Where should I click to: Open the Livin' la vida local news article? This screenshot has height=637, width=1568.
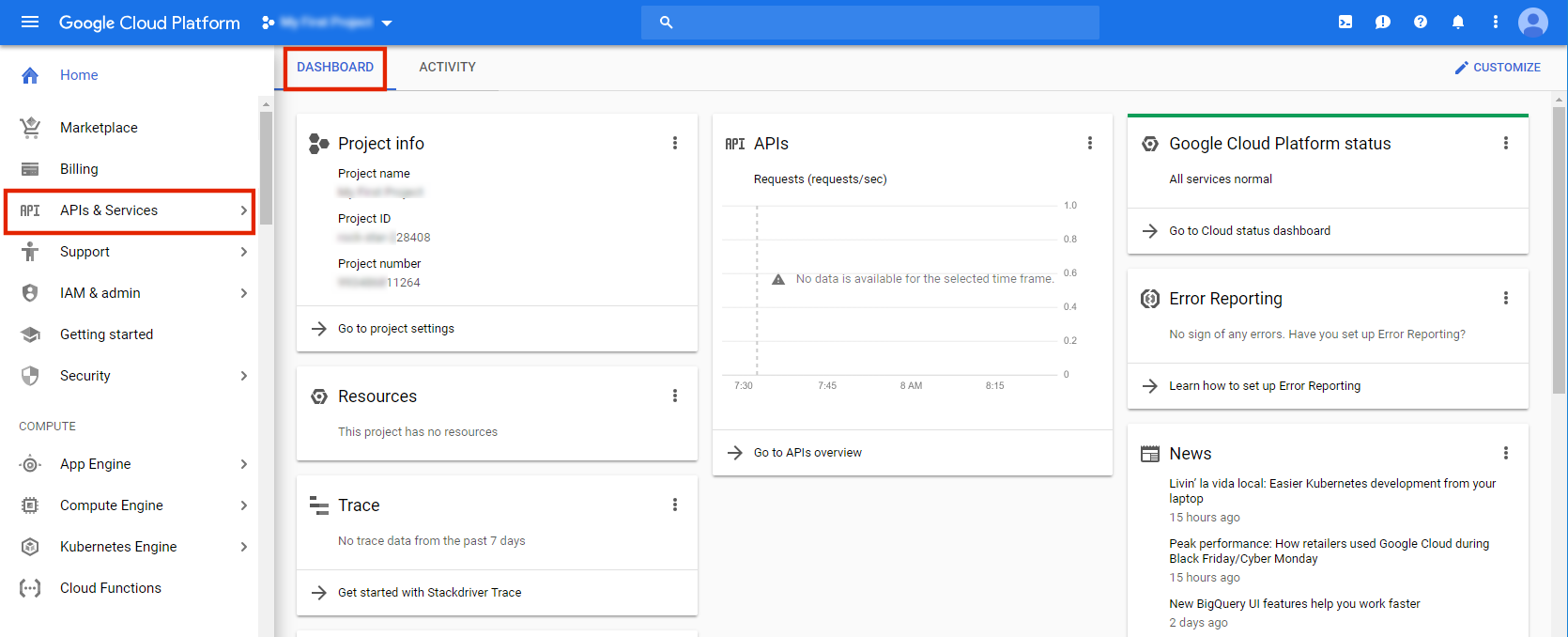coord(1332,491)
